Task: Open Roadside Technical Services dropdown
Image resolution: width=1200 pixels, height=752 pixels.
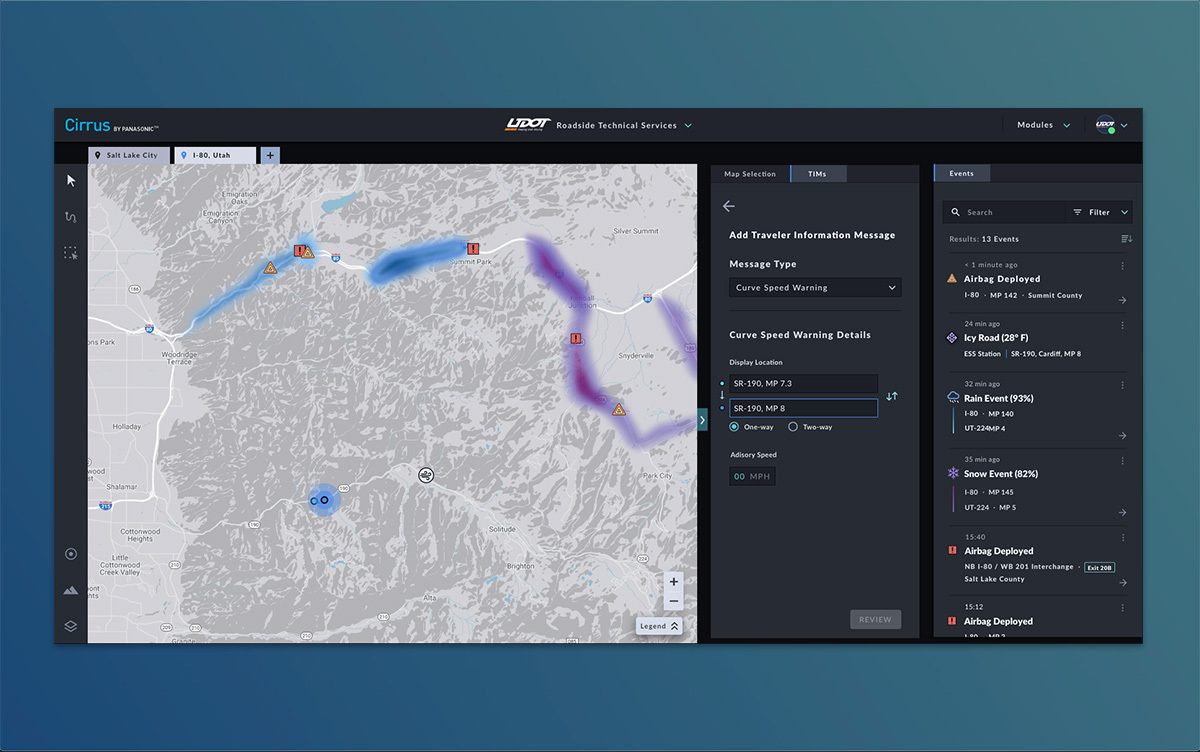Action: [624, 126]
